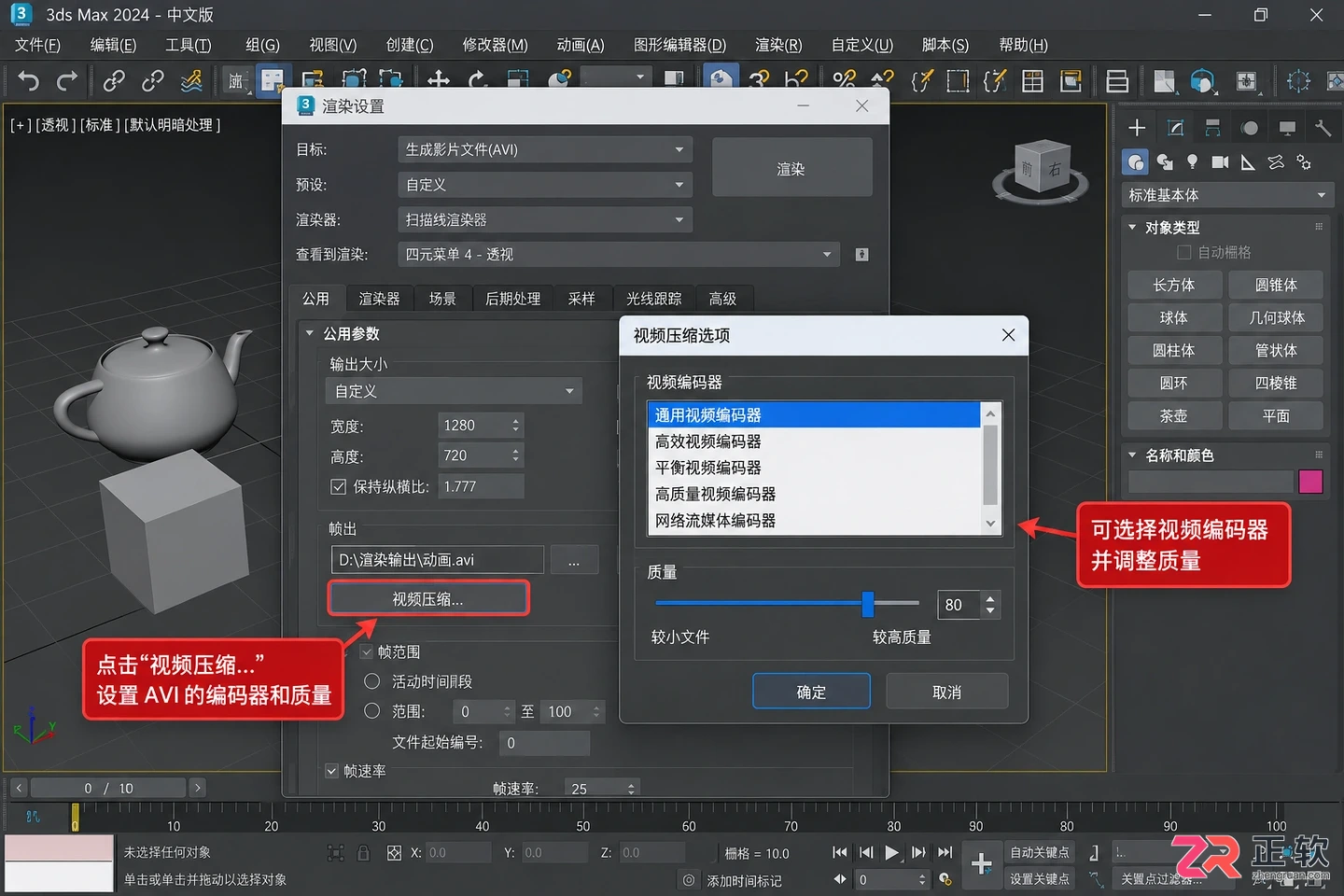Activate the Select and Move tool
Viewport: 1344px width, 896px height.
tap(439, 81)
